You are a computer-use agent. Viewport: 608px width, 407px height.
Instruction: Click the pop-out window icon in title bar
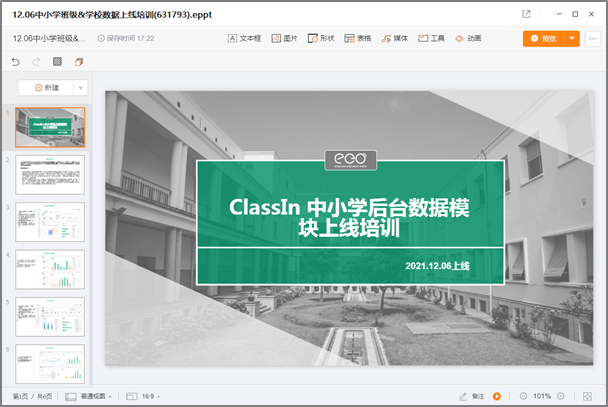point(526,14)
